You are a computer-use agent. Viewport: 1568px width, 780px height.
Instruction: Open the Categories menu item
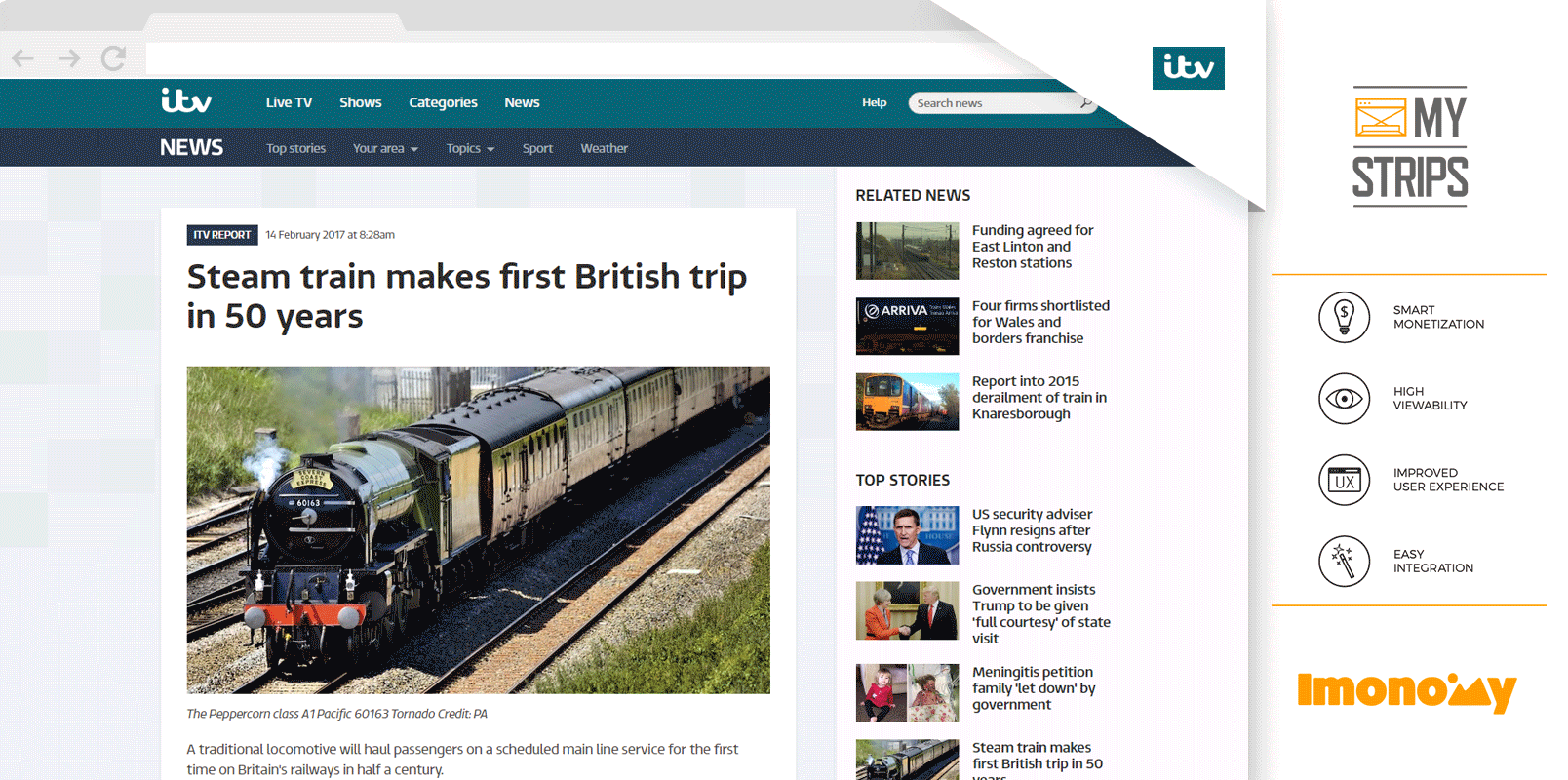(443, 102)
